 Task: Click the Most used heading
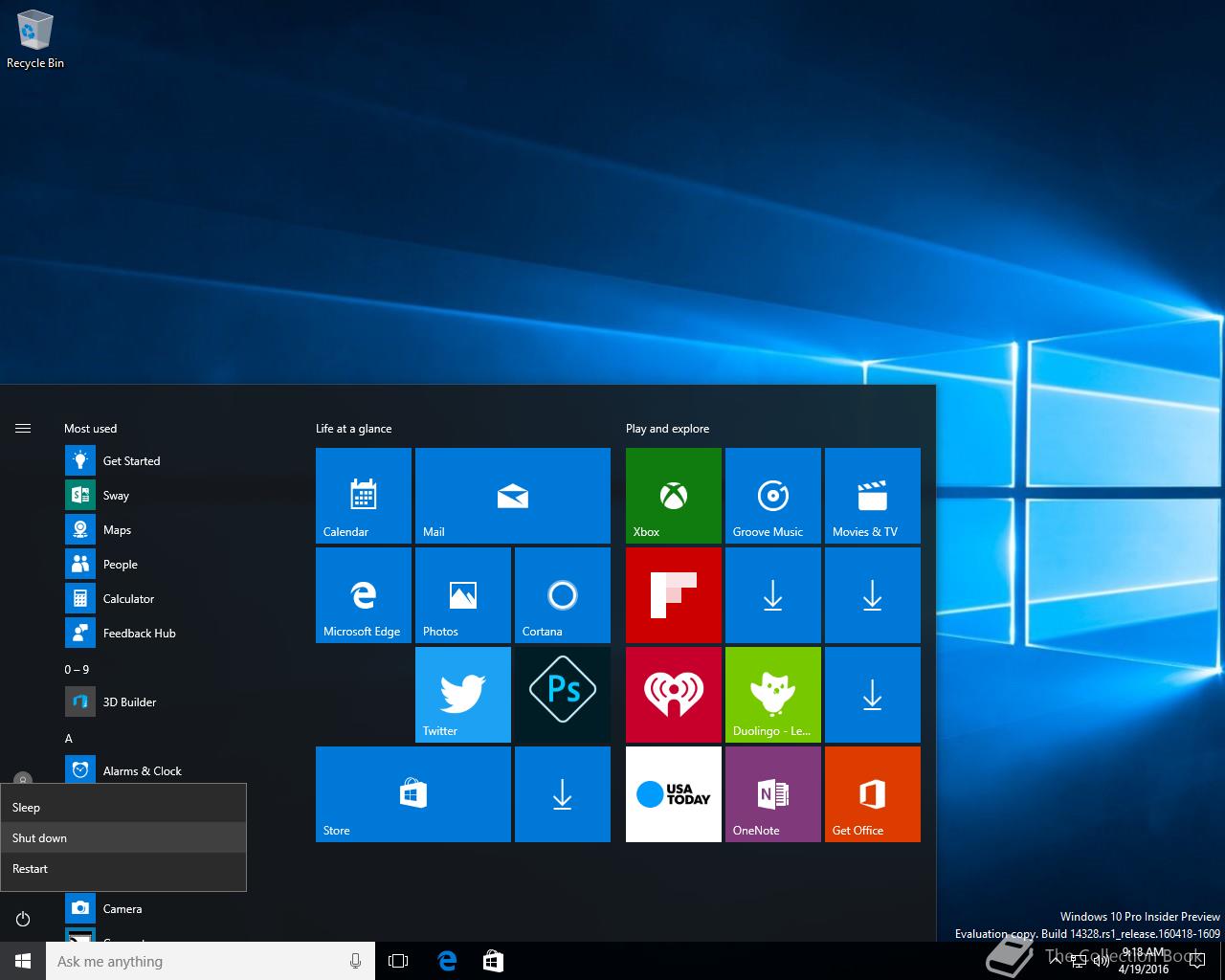tap(90, 429)
